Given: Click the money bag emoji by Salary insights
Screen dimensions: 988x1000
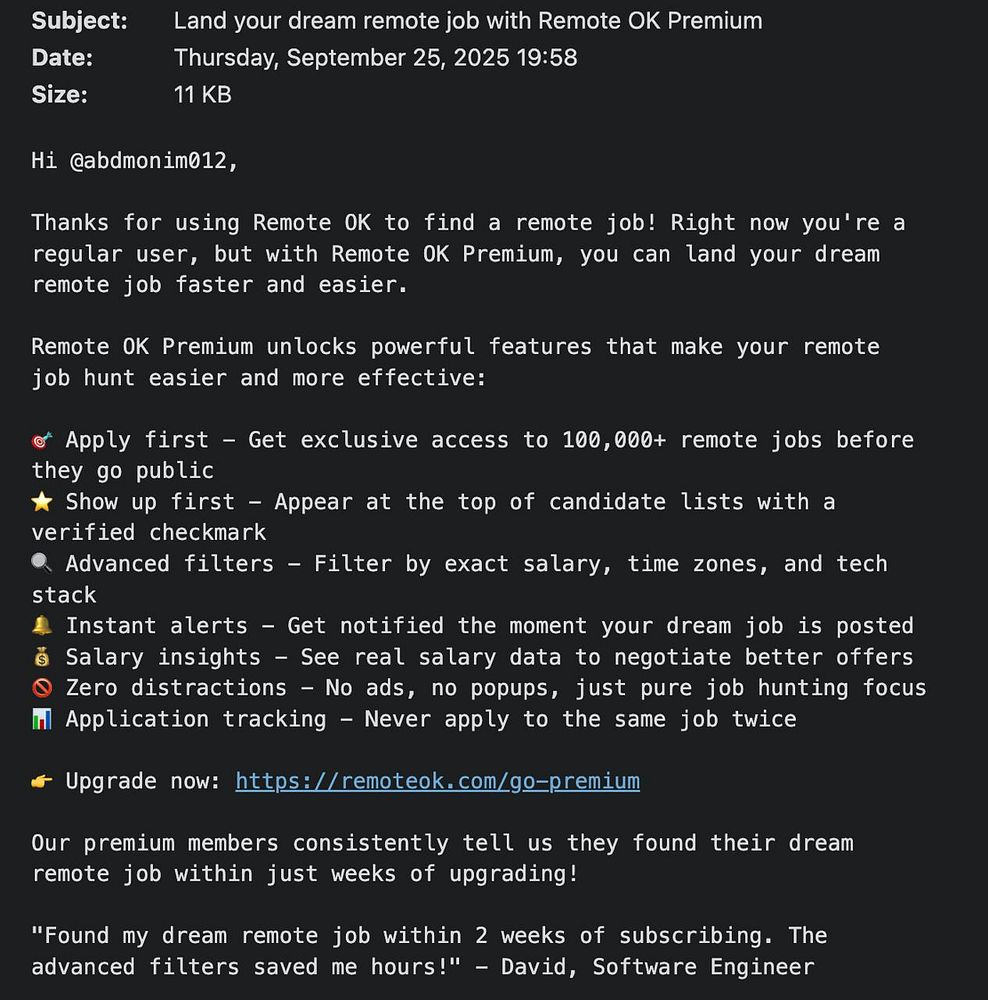Looking at the screenshot, I should coord(41,657).
